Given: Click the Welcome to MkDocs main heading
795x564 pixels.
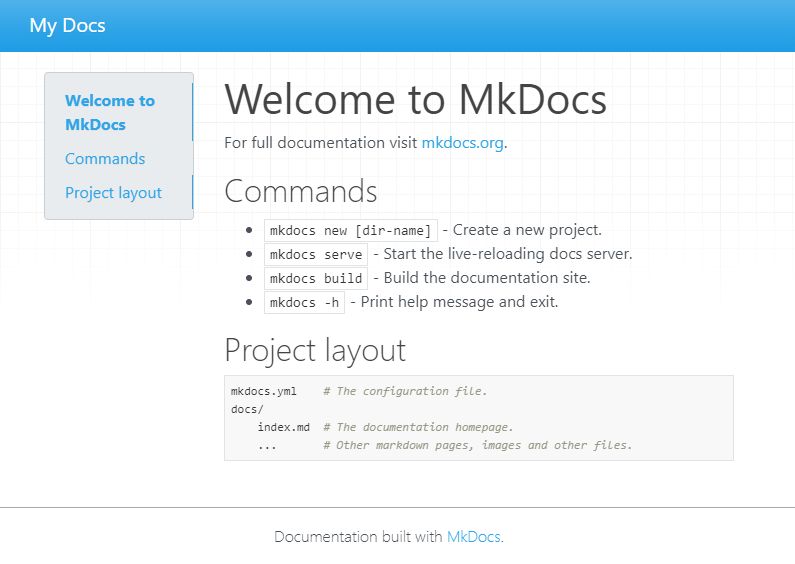Looking at the screenshot, I should [x=415, y=99].
